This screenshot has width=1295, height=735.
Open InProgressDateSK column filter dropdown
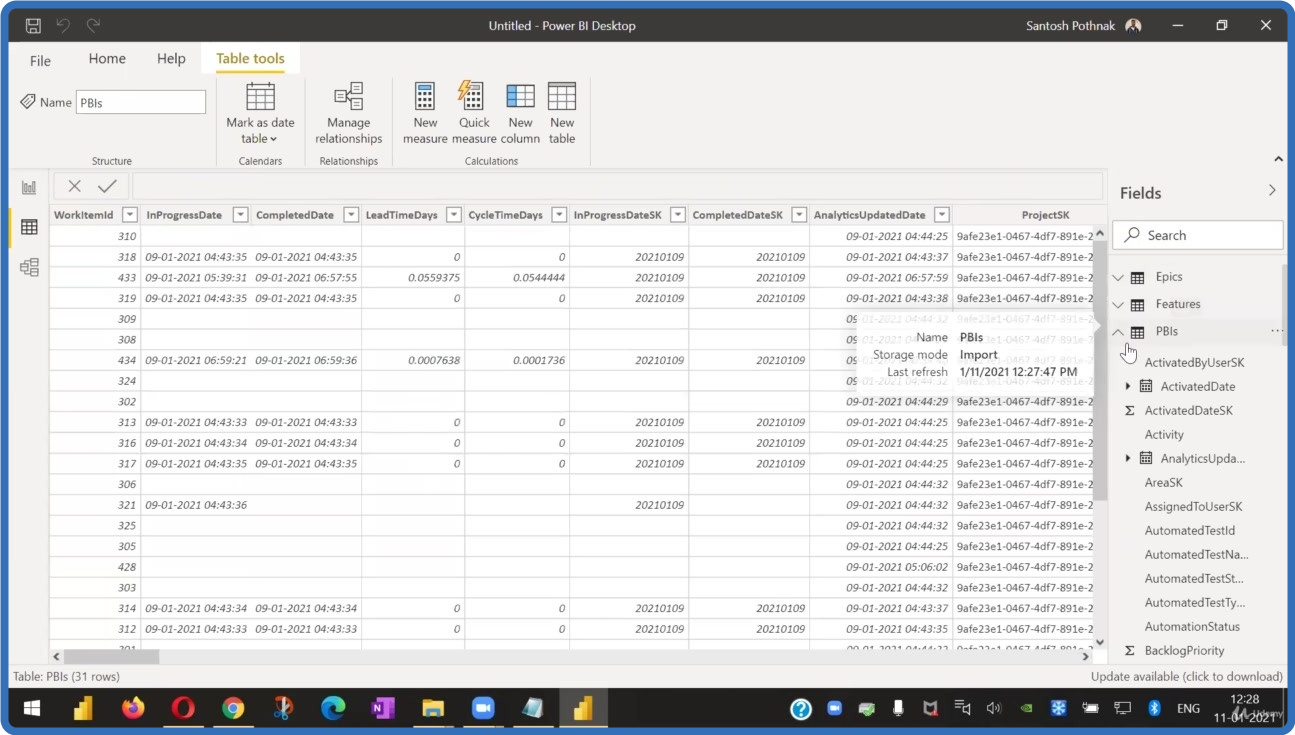(678, 215)
